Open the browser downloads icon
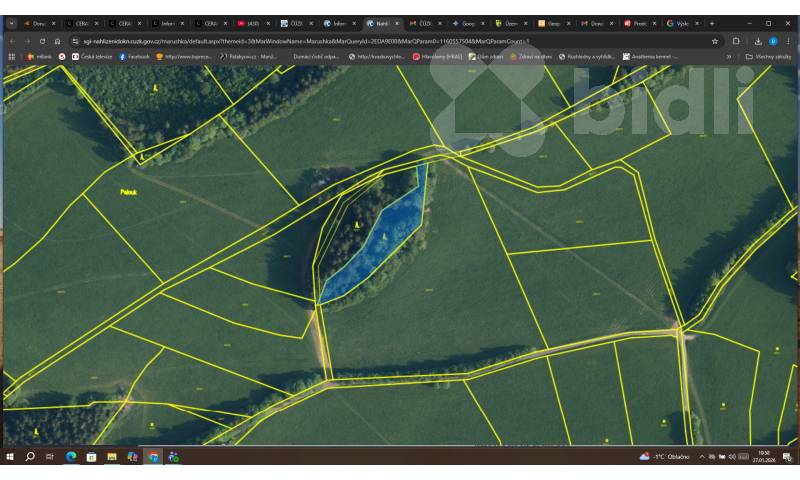800x480 pixels. coord(758,41)
